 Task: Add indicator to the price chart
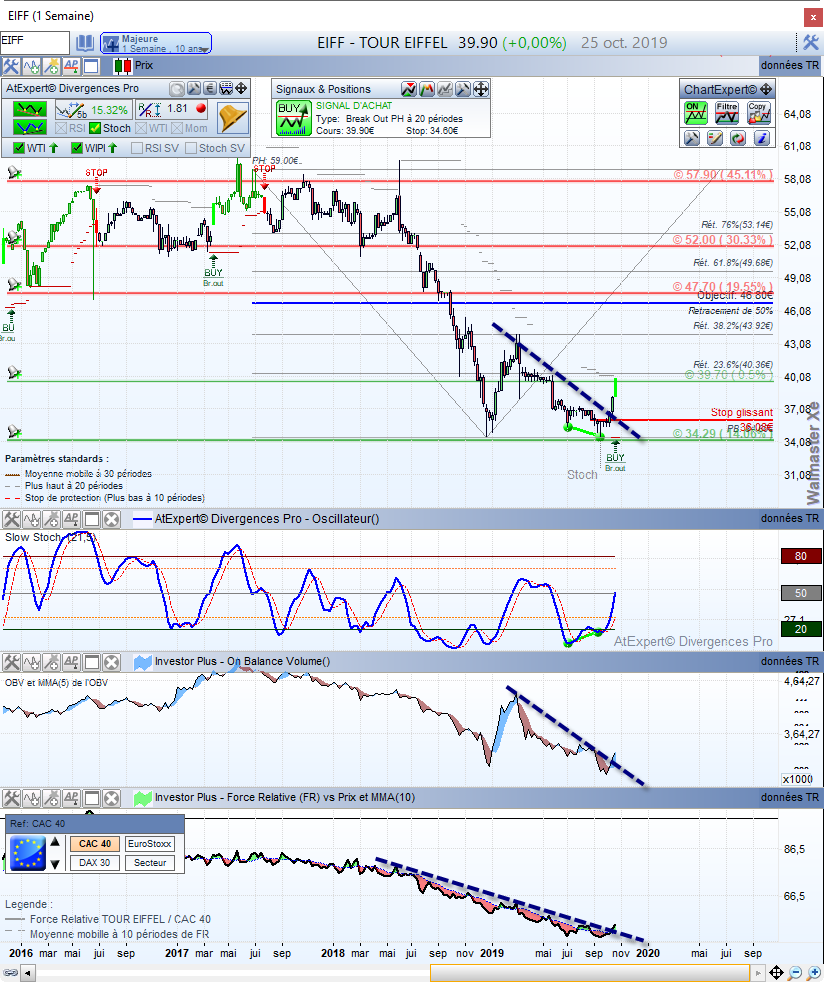31,66
